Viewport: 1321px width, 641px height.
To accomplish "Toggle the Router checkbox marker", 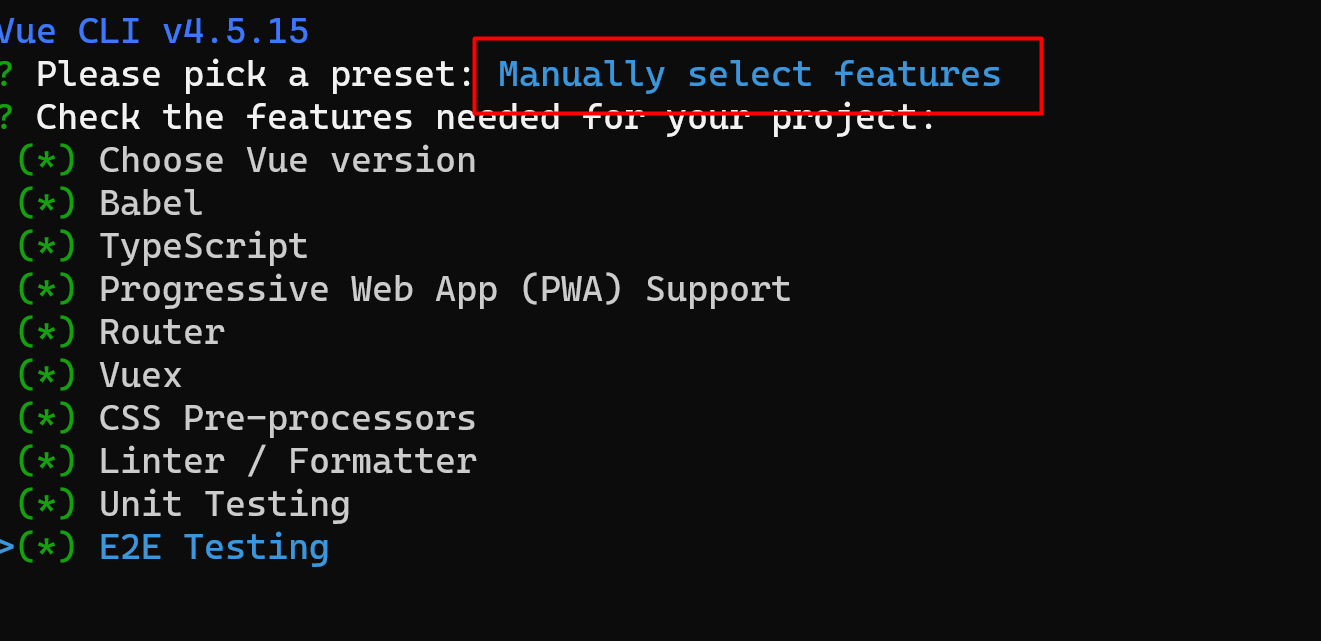I will 47,333.
